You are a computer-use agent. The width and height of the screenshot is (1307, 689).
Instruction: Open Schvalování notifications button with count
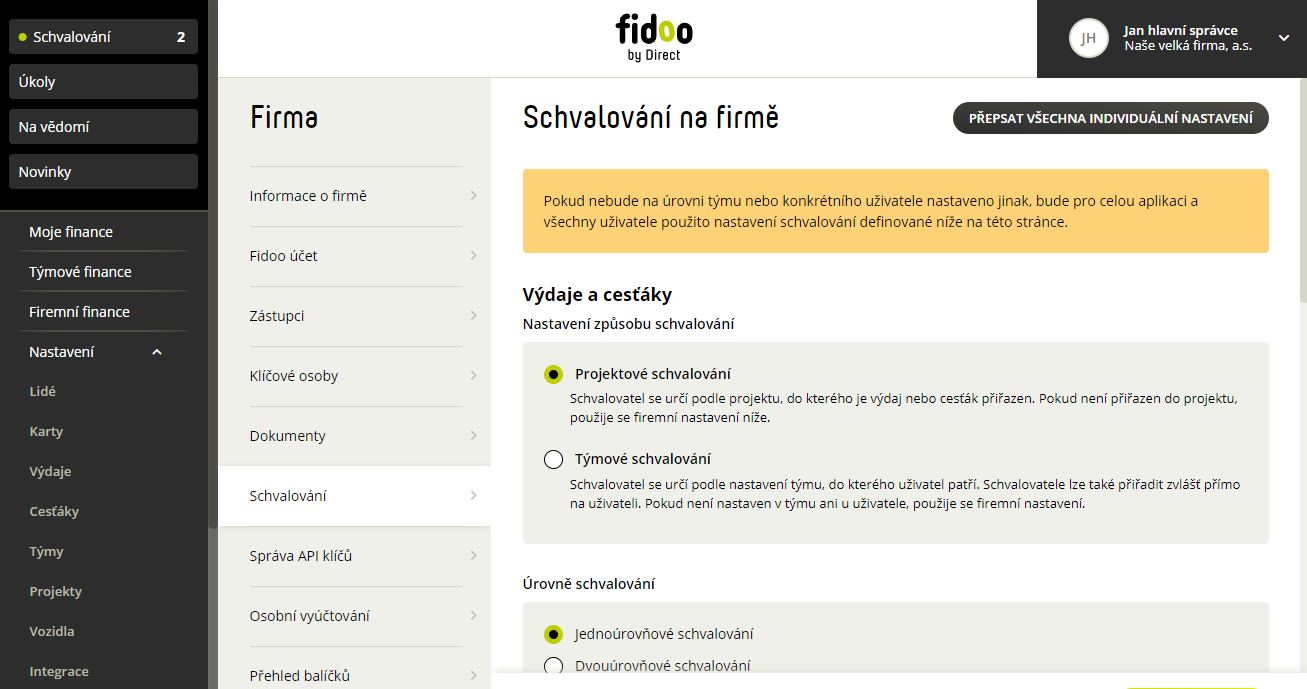coord(104,37)
